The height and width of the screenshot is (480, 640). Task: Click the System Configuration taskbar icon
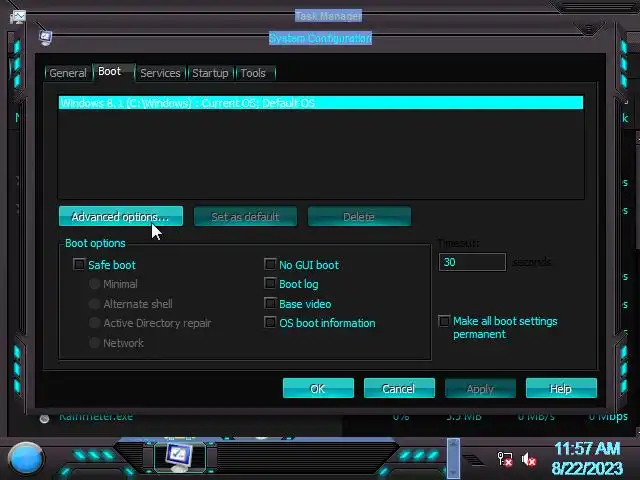179,457
